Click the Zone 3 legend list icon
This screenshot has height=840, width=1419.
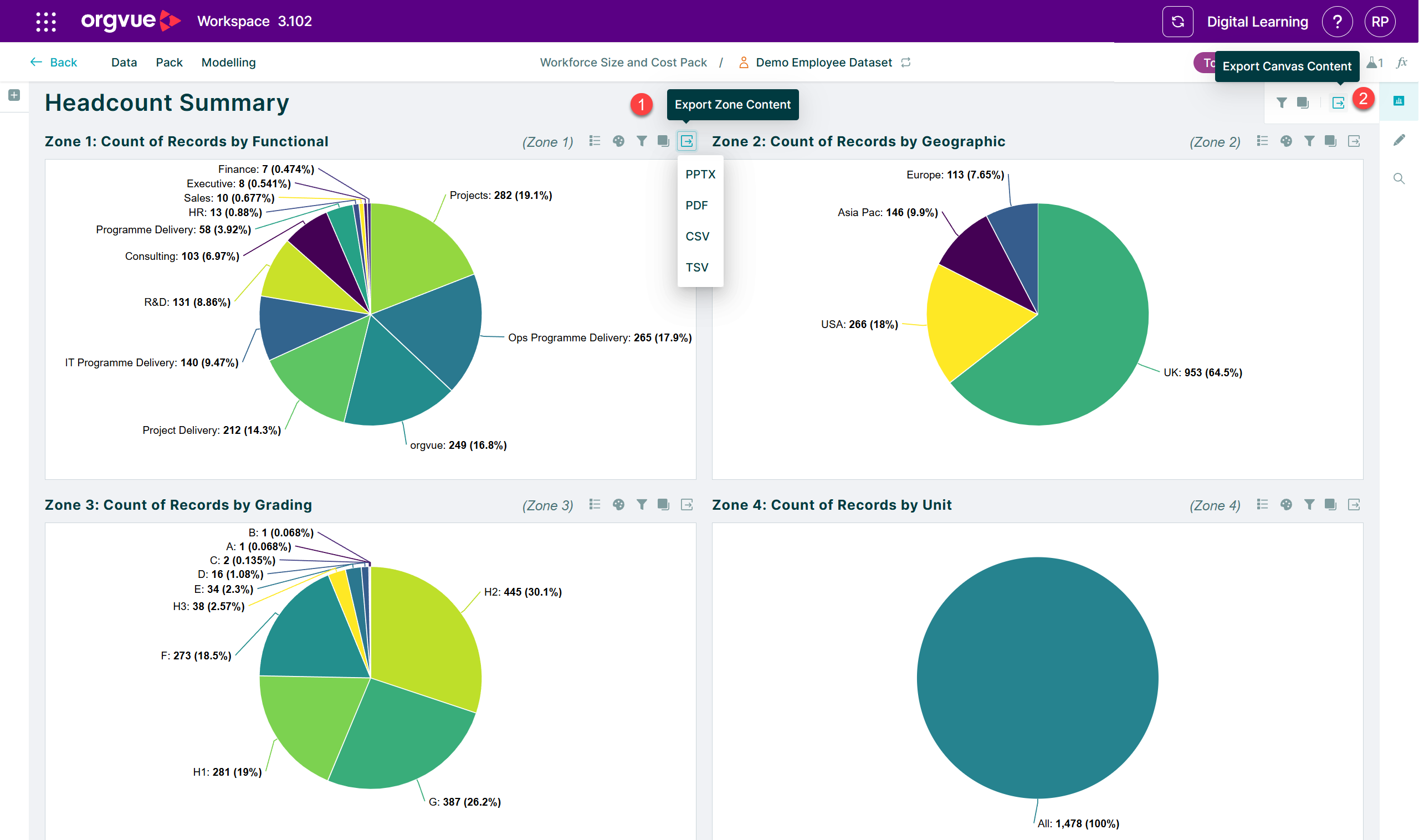[x=595, y=504]
